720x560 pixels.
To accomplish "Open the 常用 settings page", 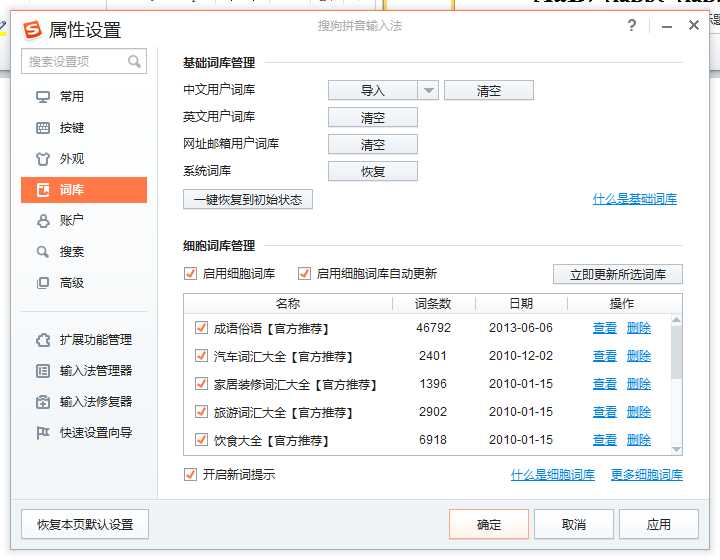I will pos(84,97).
